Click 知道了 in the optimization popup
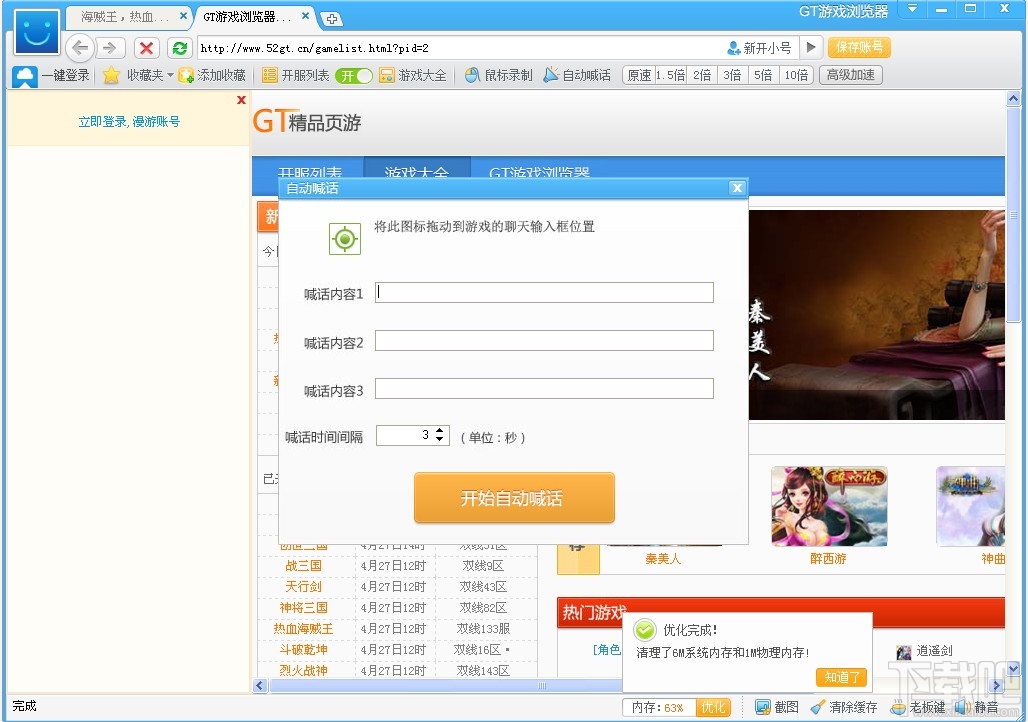The image size is (1028, 722). (x=842, y=677)
